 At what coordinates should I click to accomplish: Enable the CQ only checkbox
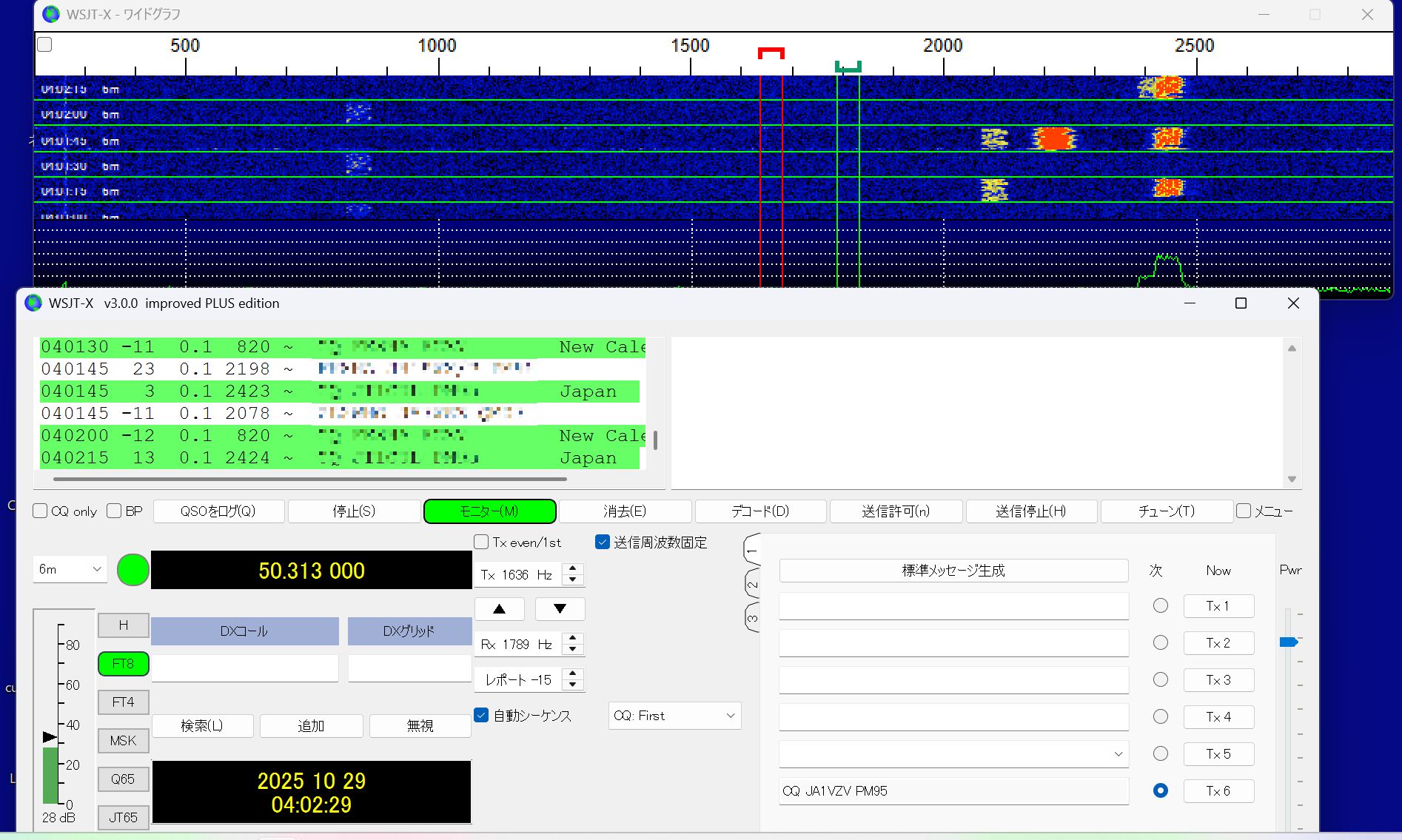tap(41, 511)
